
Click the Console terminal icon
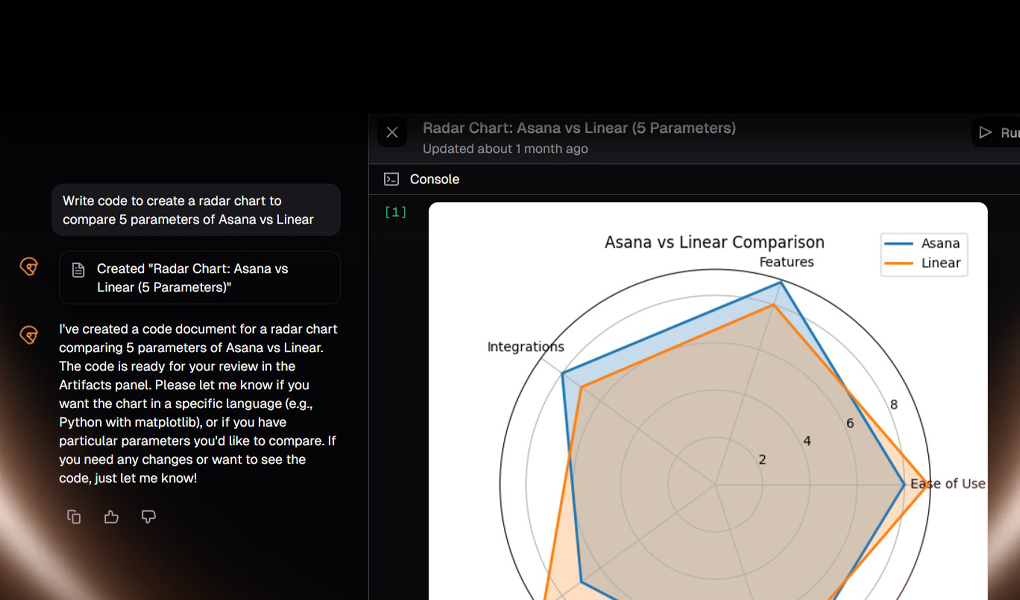click(392, 179)
